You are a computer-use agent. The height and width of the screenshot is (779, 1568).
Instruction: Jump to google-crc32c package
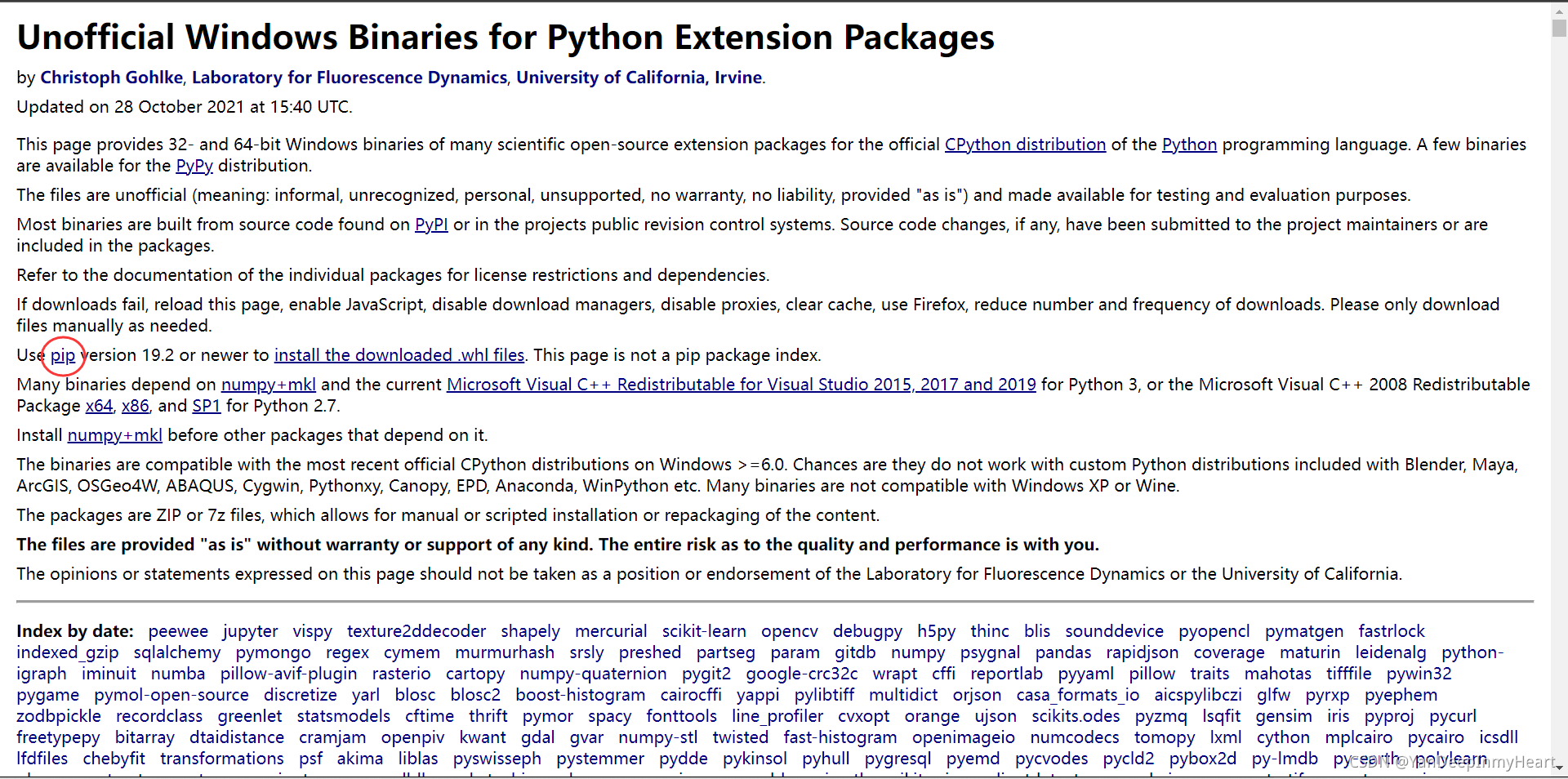(802, 674)
